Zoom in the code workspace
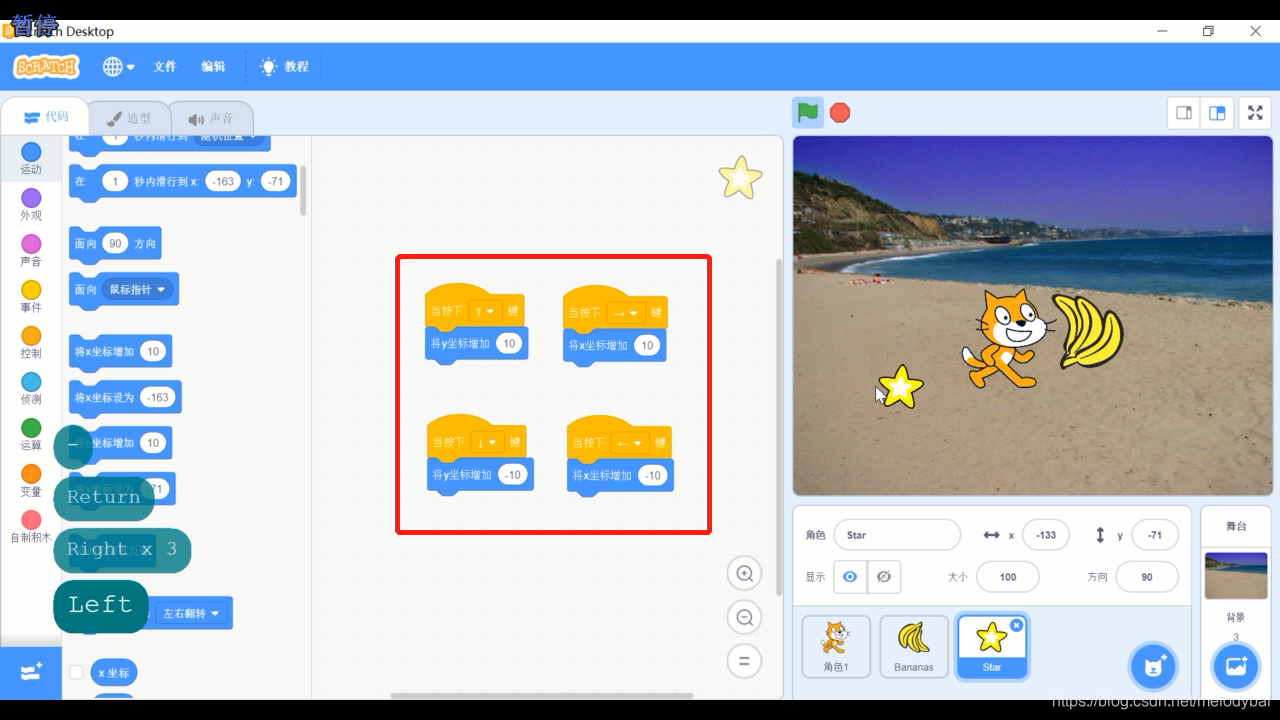Screen dimensions: 1280x720 coord(744,574)
